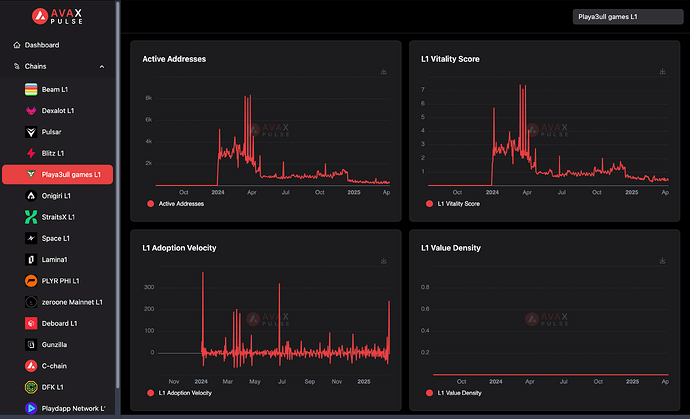Open Dexalot L1 chain page

click(58, 111)
